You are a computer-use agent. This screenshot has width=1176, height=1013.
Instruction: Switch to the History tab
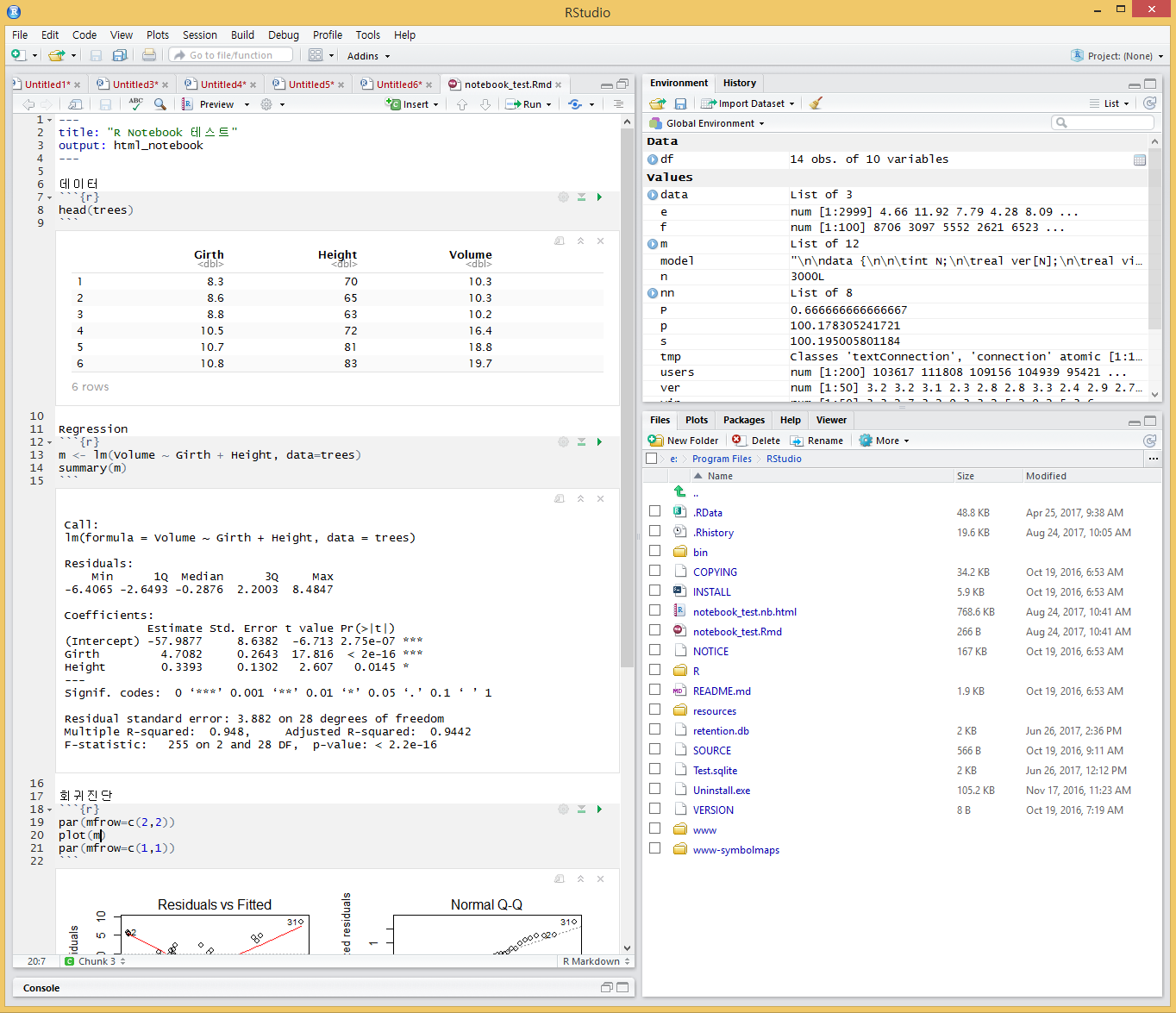(740, 83)
